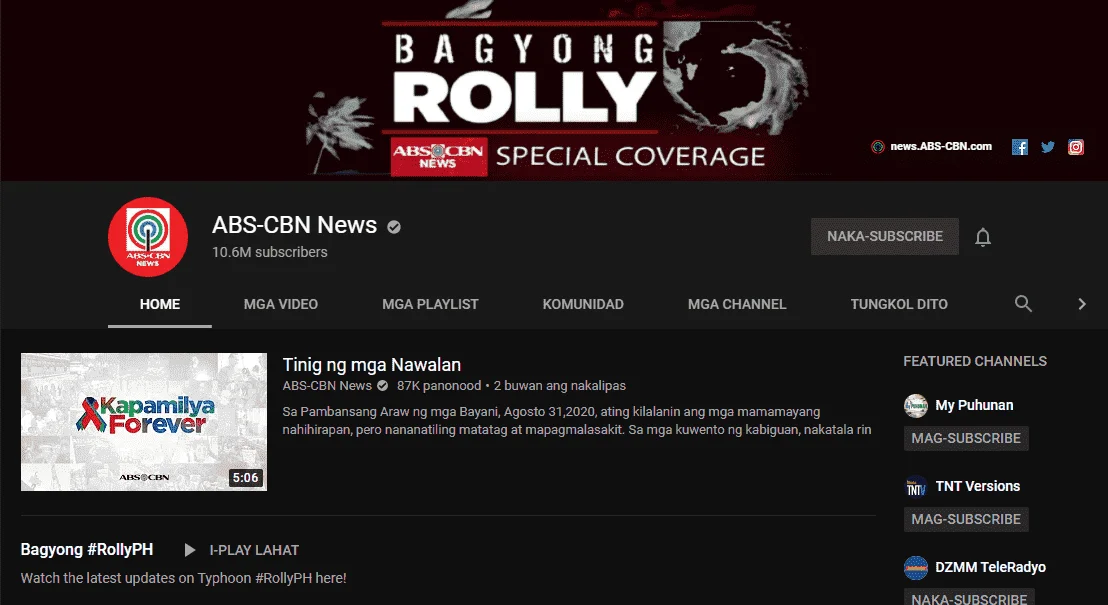Click the '2 buwan ang nakalipas' upload date
The width and height of the screenshot is (1108, 605).
pos(560,386)
